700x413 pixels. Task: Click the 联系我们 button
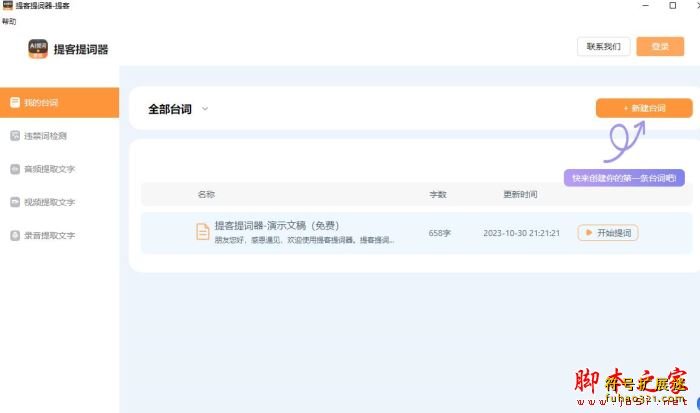(x=604, y=46)
